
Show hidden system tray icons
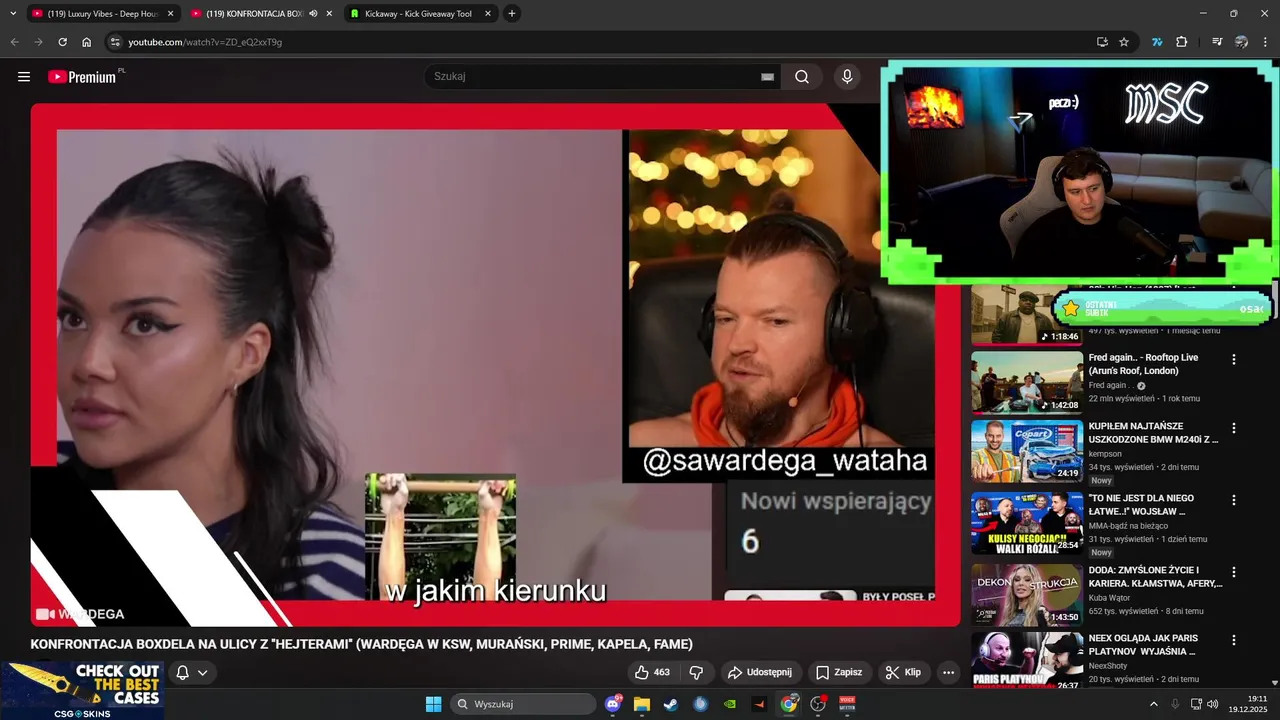coord(1154,704)
